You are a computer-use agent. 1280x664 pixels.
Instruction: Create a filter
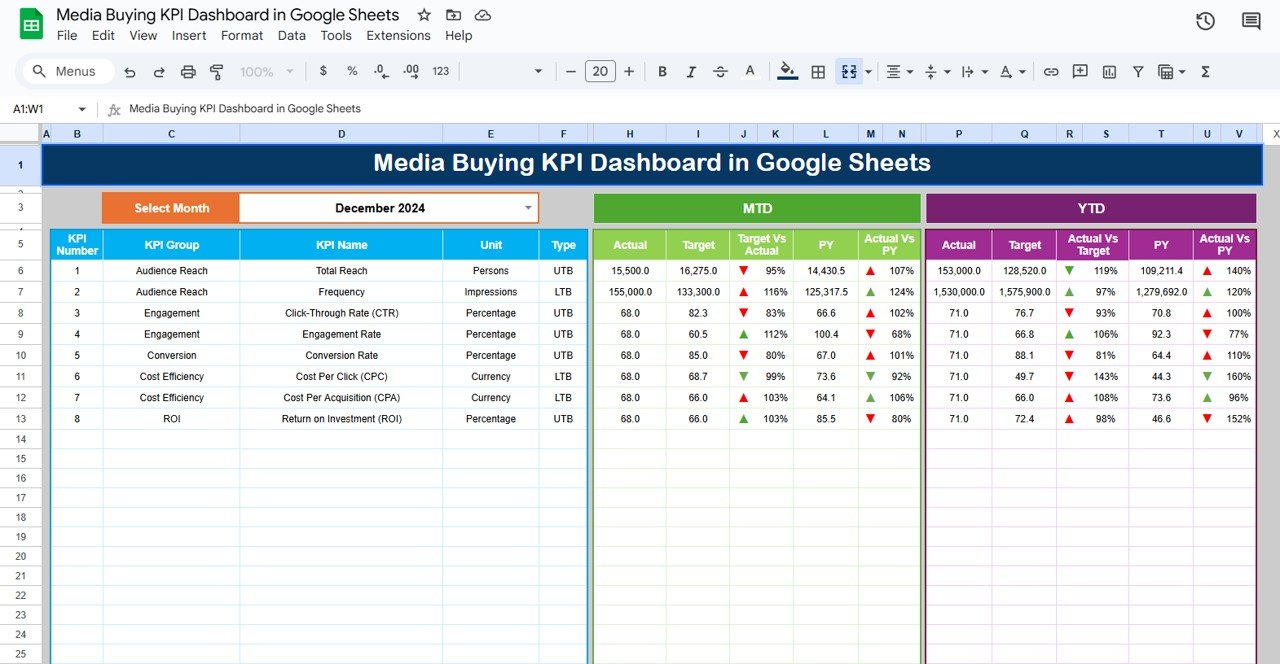(1138, 71)
